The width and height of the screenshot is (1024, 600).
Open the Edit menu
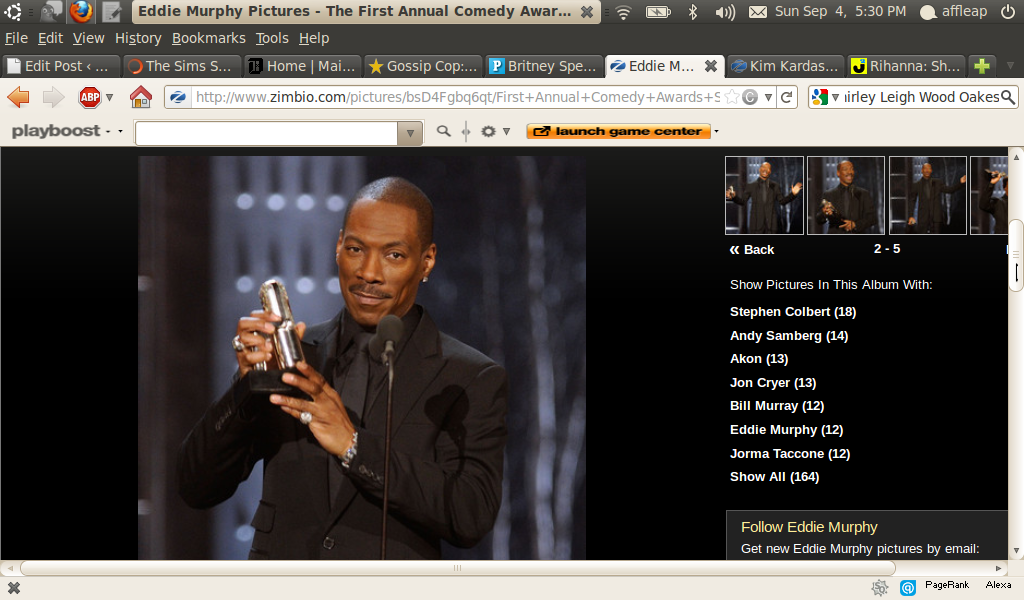coord(50,39)
